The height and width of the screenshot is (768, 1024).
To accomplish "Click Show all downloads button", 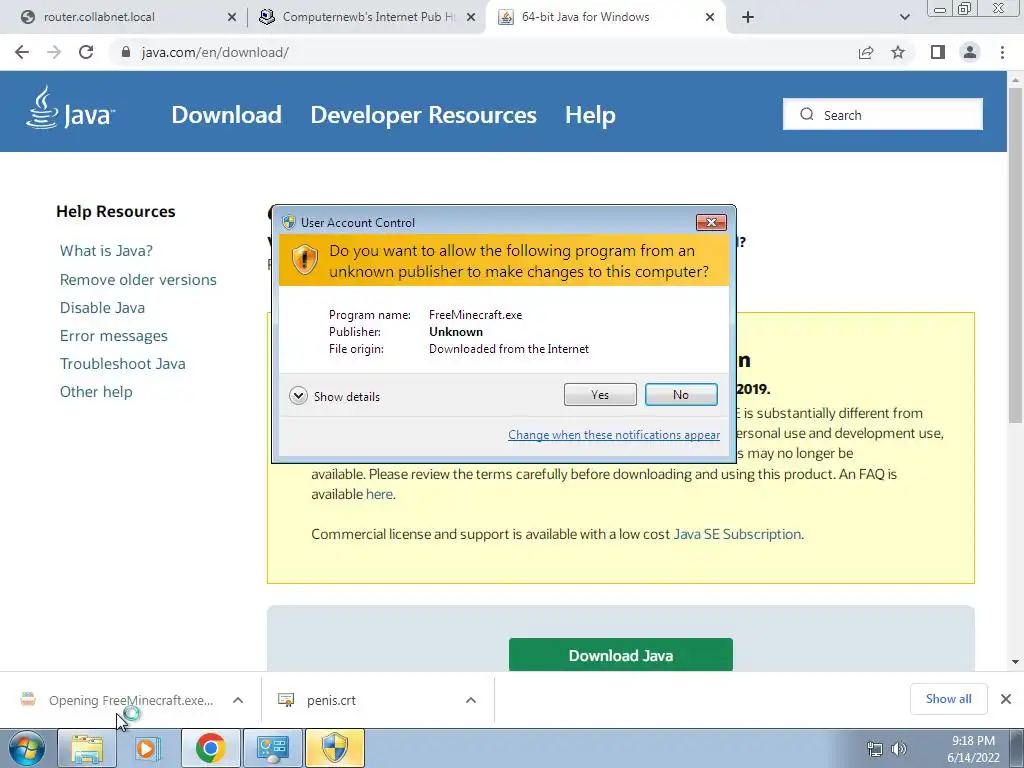I will click(948, 699).
